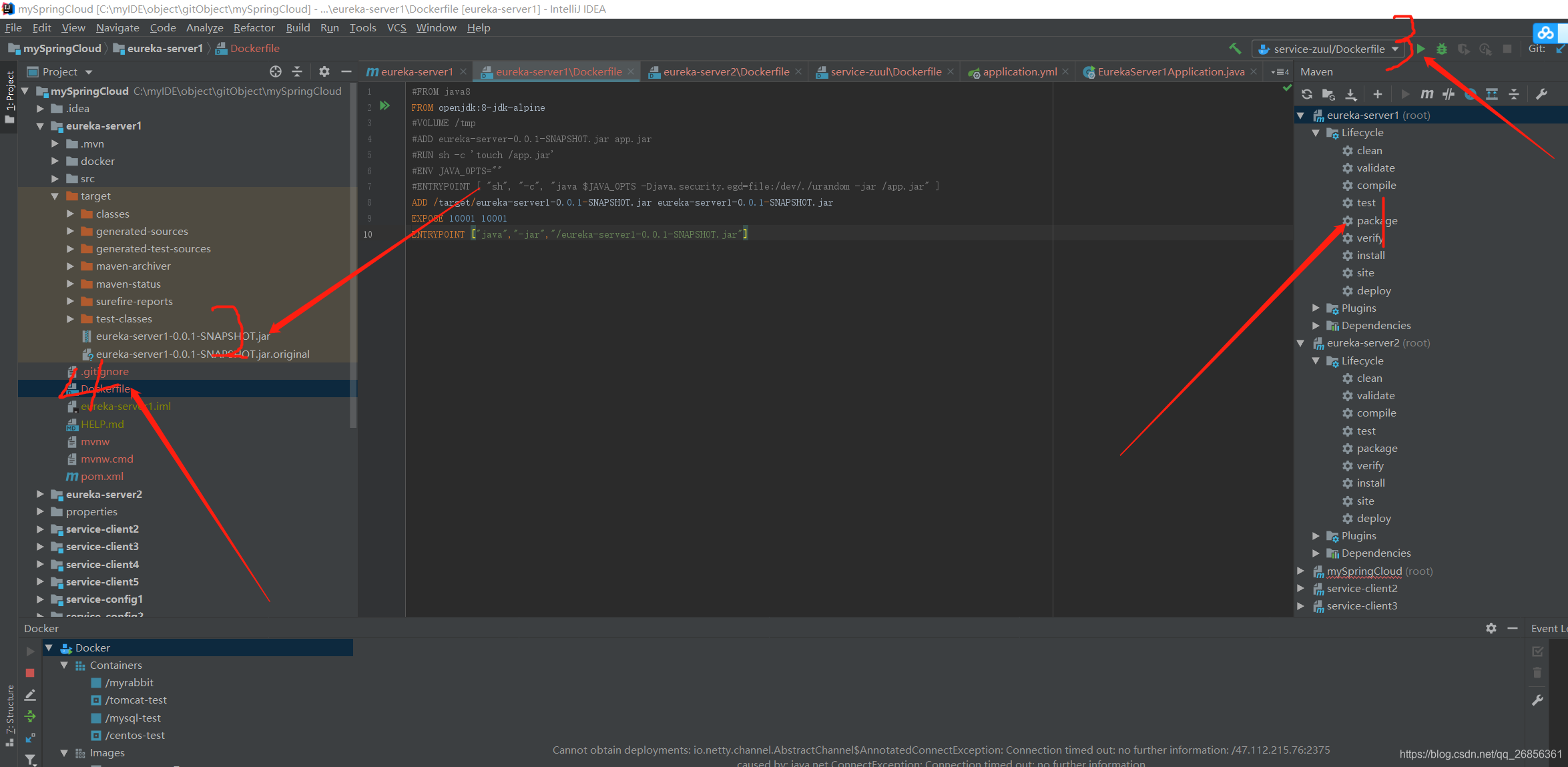Switch to EurekaServer1Application.java tab

(1171, 71)
